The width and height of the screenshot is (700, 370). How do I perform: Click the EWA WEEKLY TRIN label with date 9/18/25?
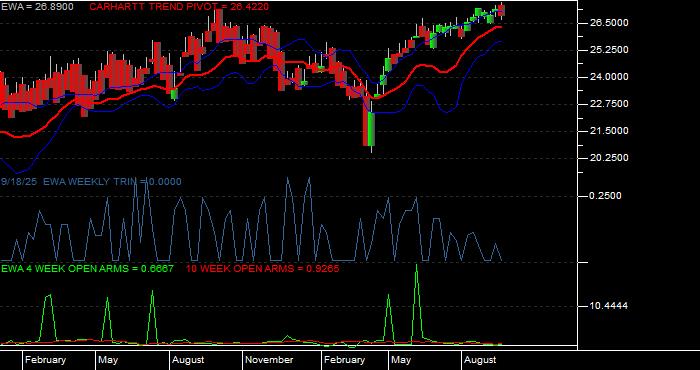(x=91, y=182)
